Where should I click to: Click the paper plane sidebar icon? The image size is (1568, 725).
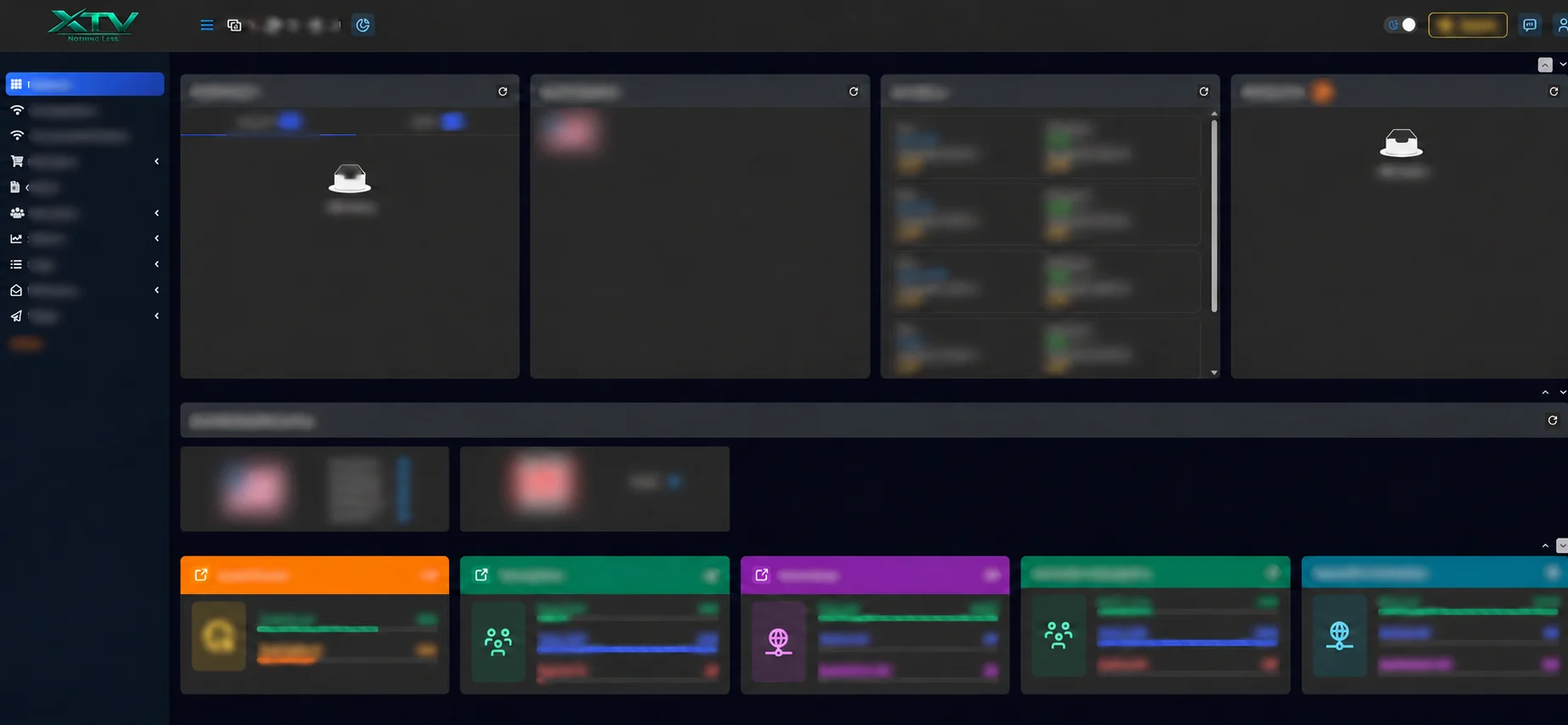click(16, 316)
